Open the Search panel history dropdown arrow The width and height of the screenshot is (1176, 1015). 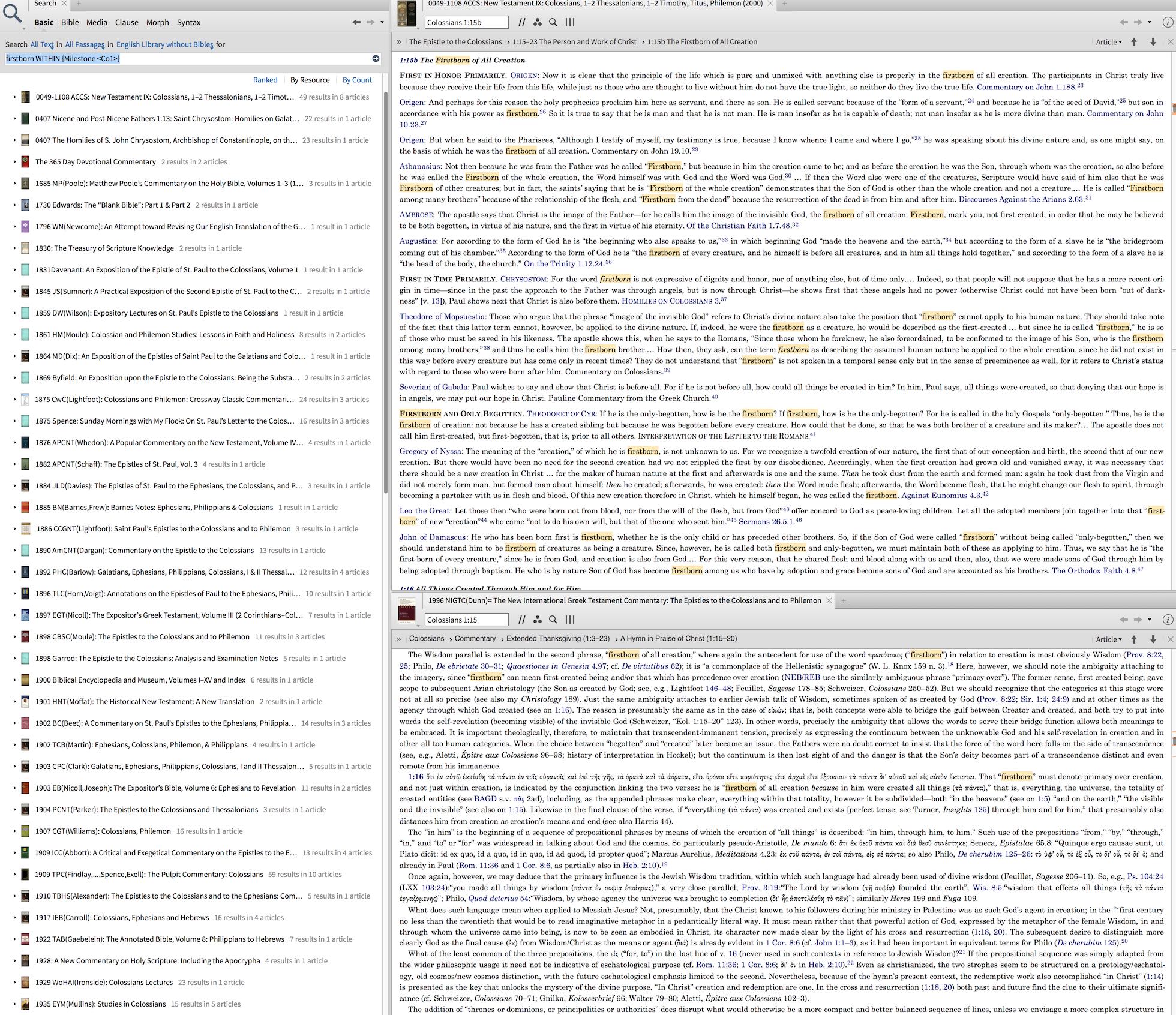tap(382, 22)
